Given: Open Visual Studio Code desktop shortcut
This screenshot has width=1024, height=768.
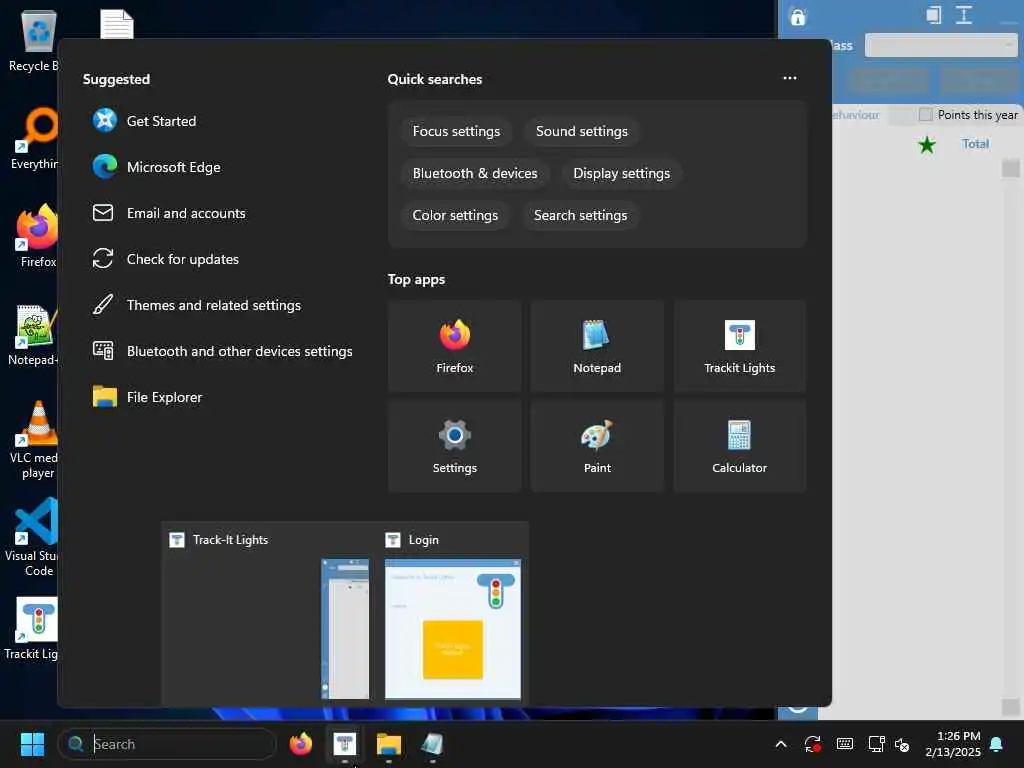Looking at the screenshot, I should click(x=35, y=537).
